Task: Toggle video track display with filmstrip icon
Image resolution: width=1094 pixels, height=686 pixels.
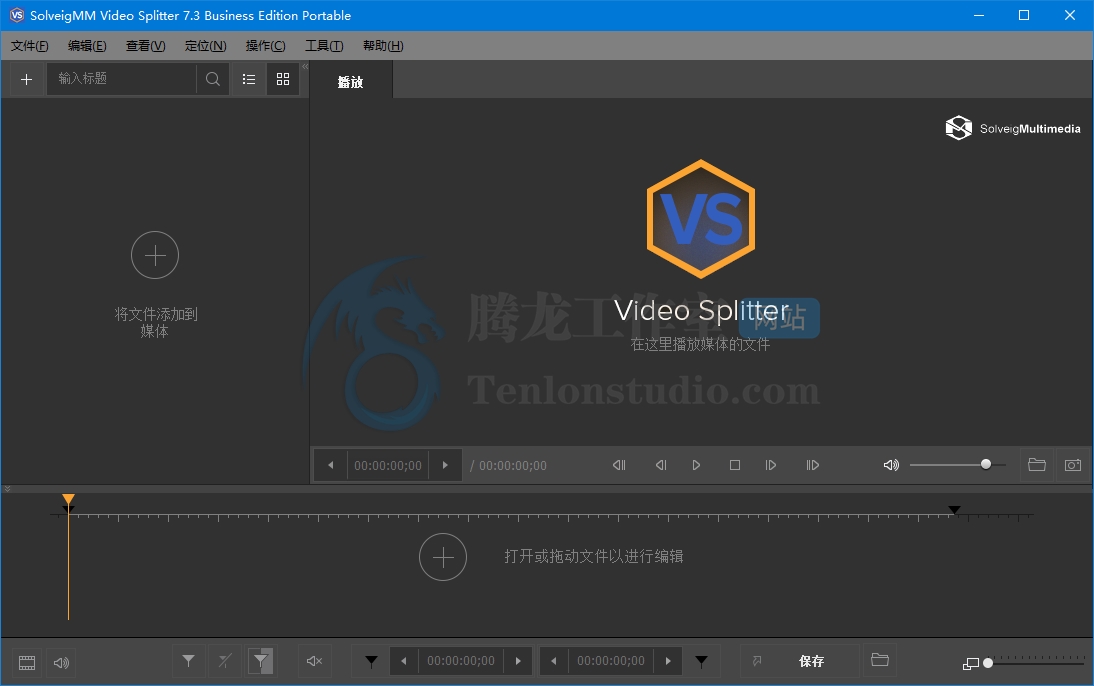Action: pos(27,662)
